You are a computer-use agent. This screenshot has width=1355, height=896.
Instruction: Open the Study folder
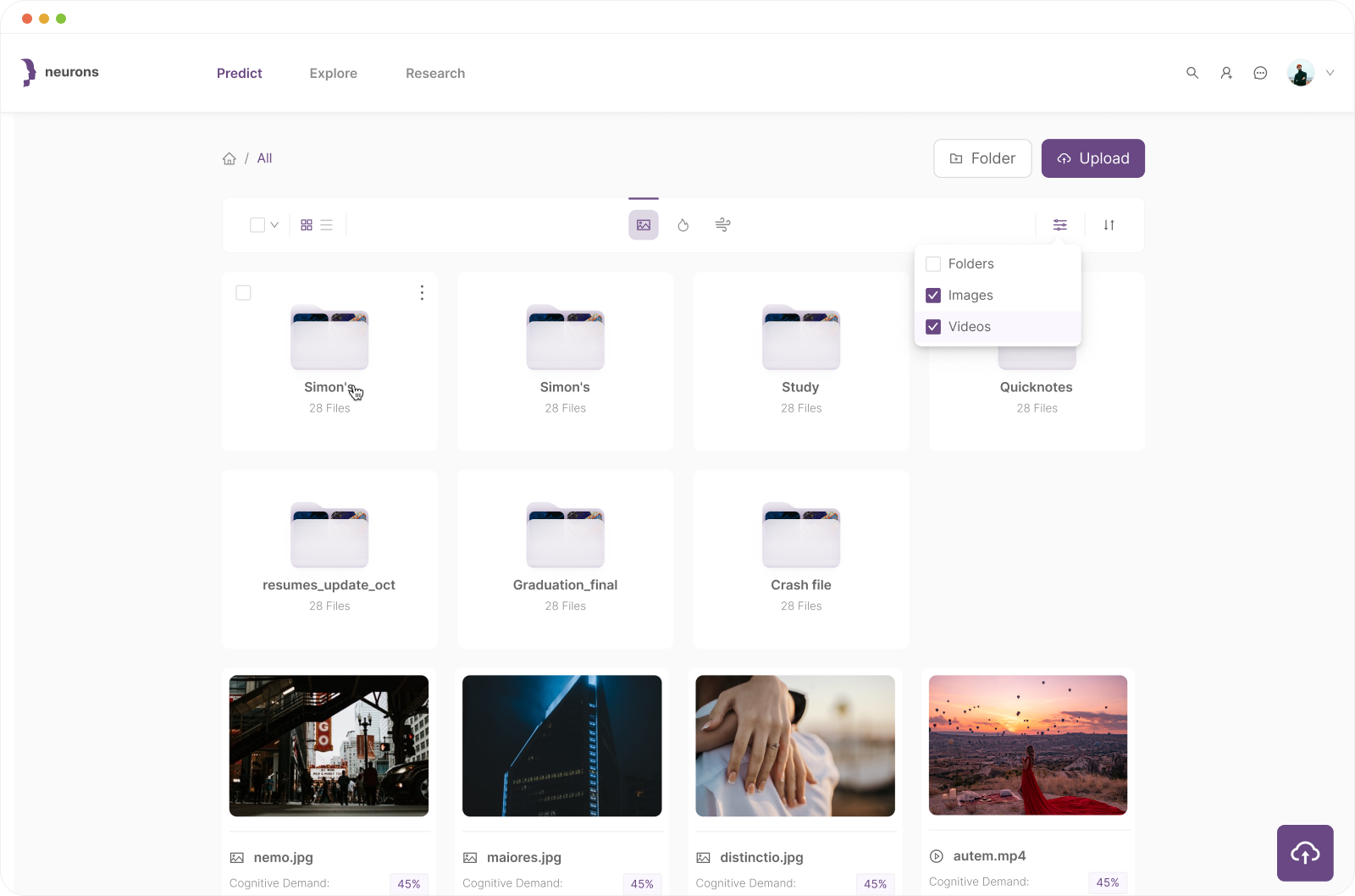click(801, 362)
